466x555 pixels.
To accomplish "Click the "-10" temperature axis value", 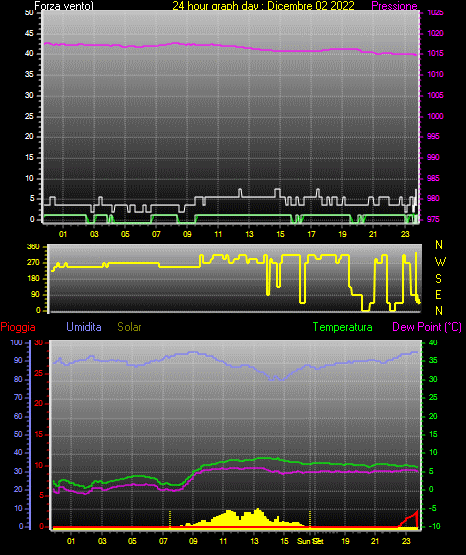I will (434, 526).
